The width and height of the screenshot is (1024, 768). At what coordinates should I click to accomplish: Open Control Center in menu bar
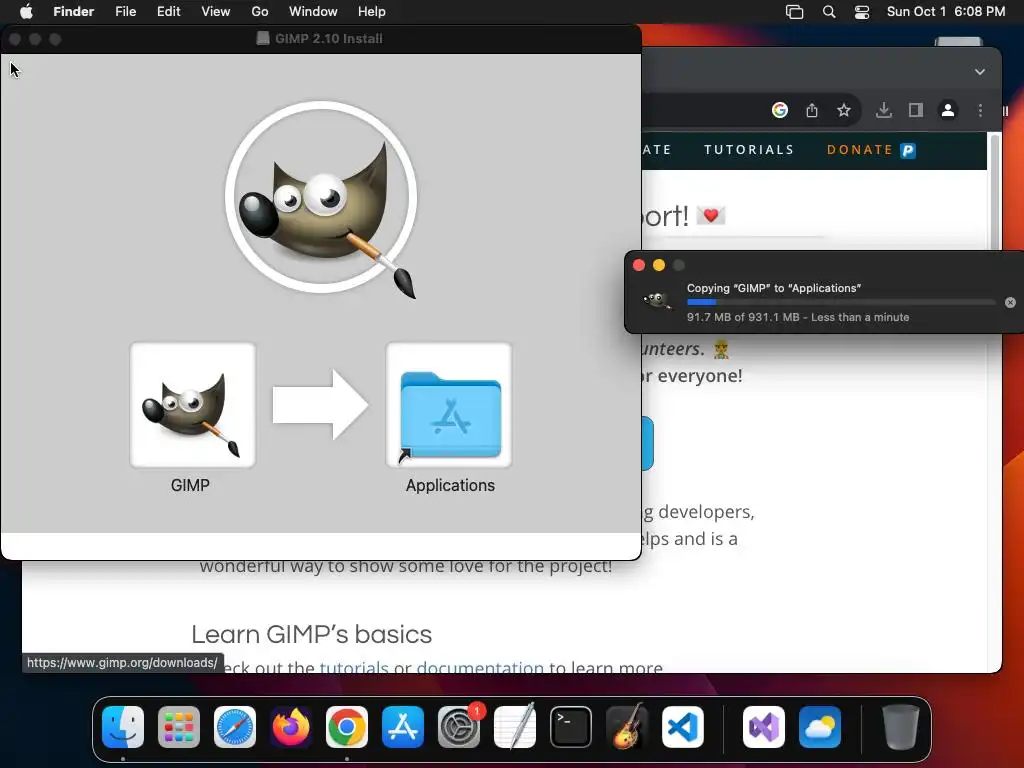(862, 12)
